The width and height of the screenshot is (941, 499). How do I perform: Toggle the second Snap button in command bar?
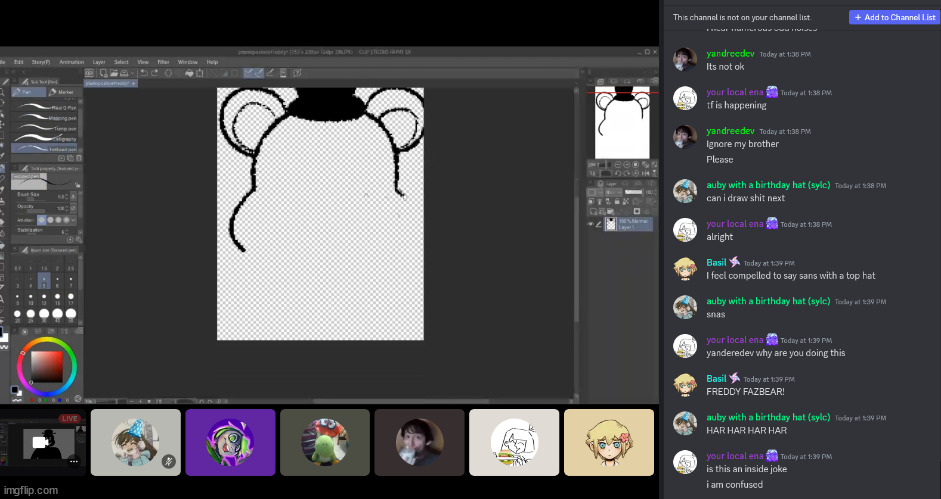[259, 73]
